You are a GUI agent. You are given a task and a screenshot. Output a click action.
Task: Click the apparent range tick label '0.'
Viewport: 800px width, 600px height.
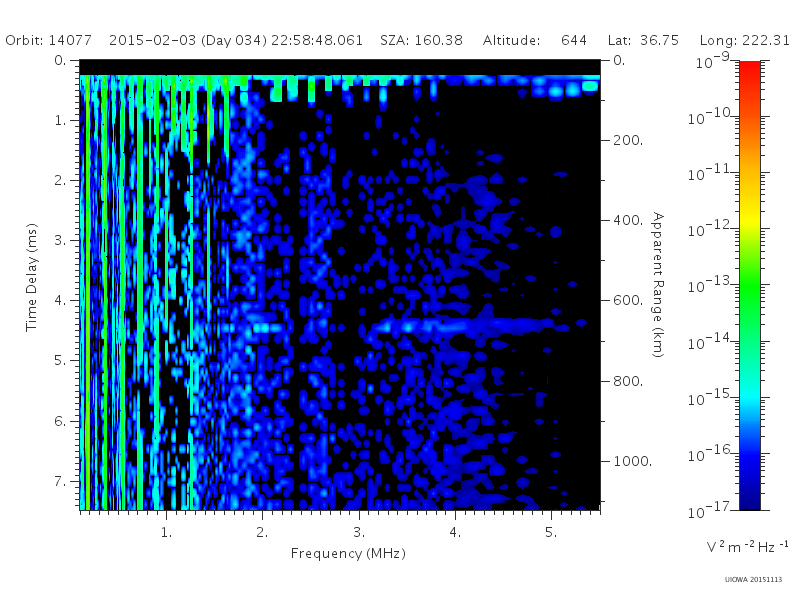(x=619, y=61)
